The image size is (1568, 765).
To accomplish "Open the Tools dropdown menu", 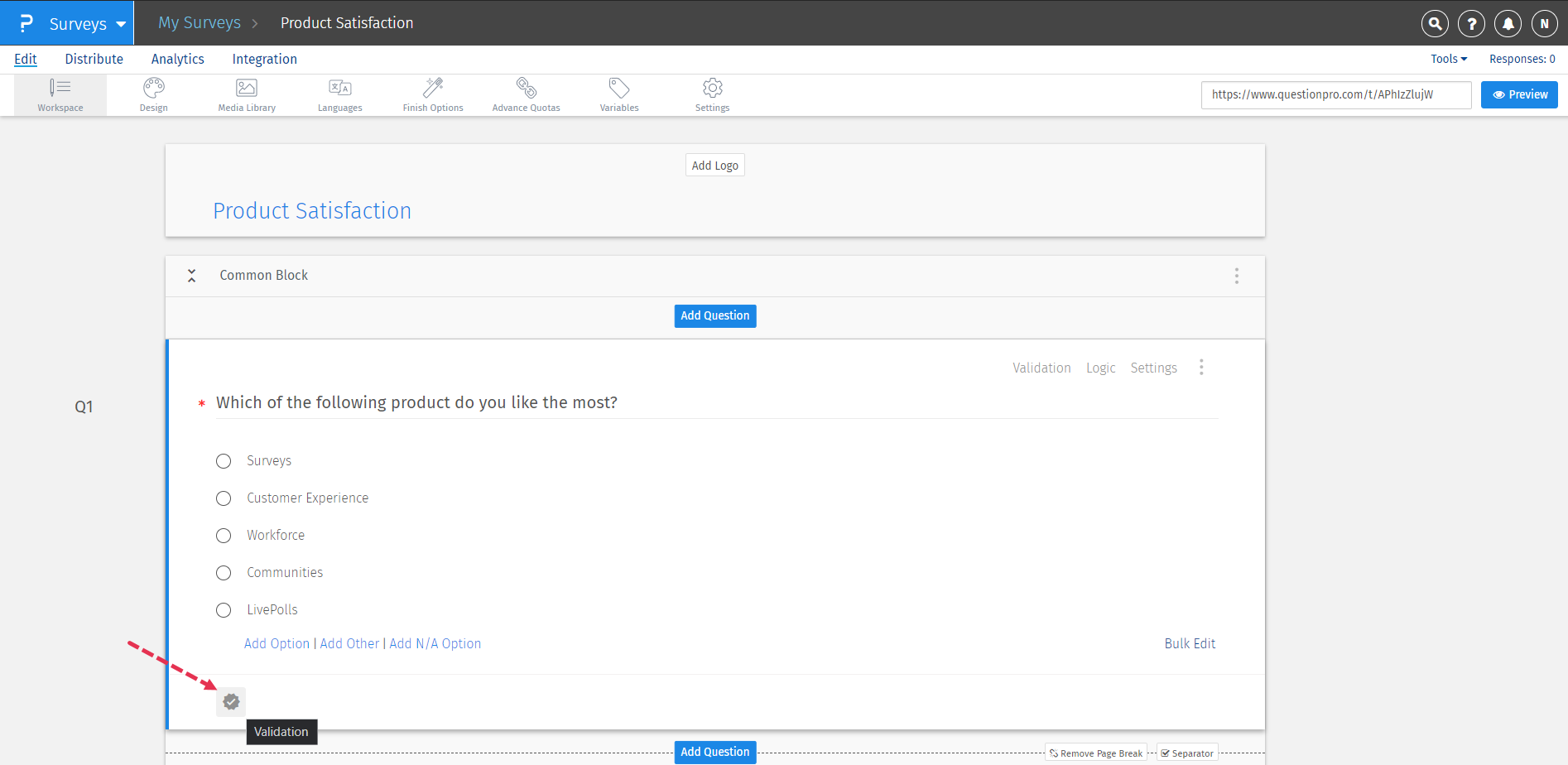I will [x=1449, y=59].
